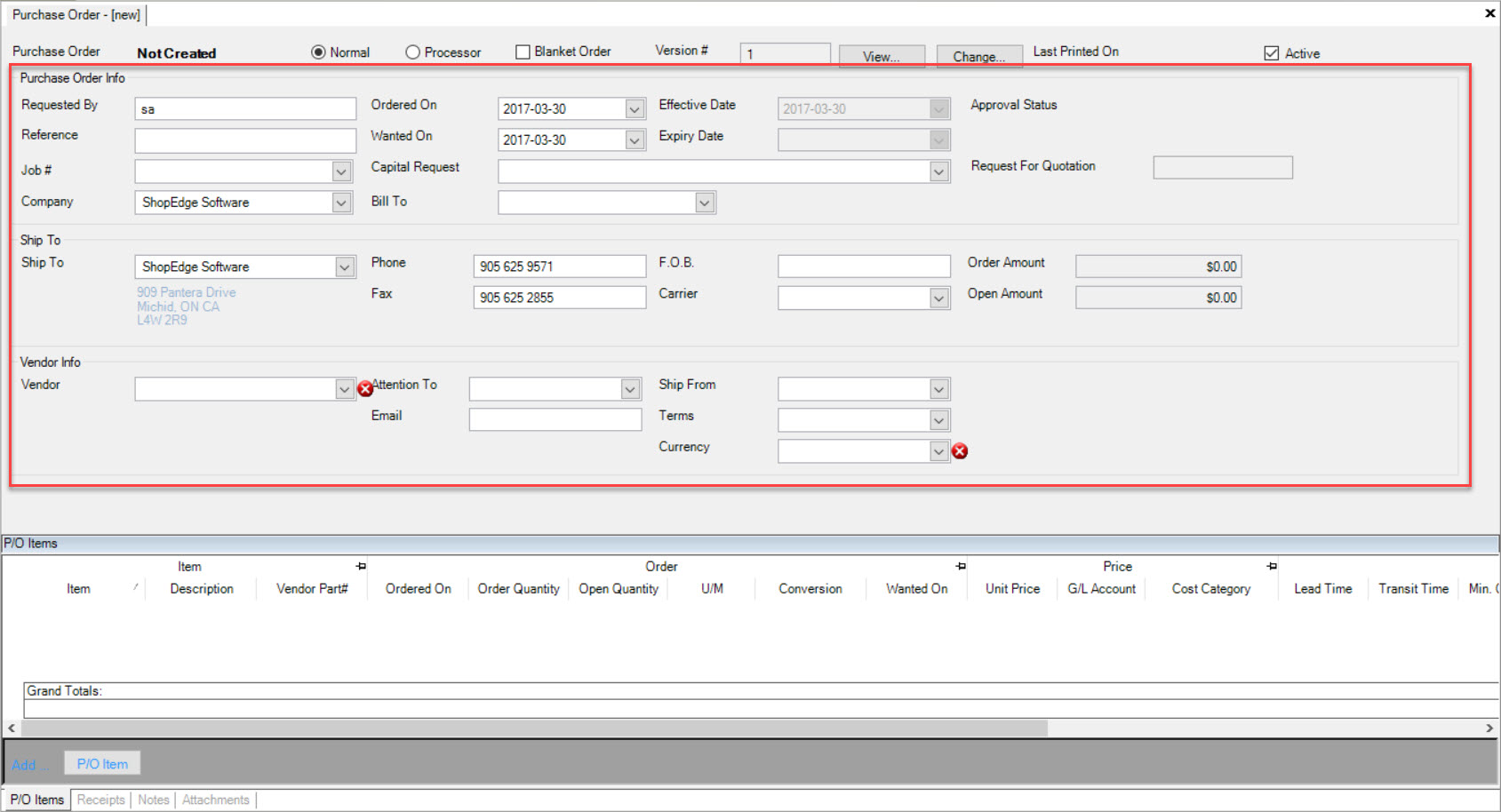Open the Notes tab
1501x812 pixels.
pyautogui.click(x=154, y=800)
